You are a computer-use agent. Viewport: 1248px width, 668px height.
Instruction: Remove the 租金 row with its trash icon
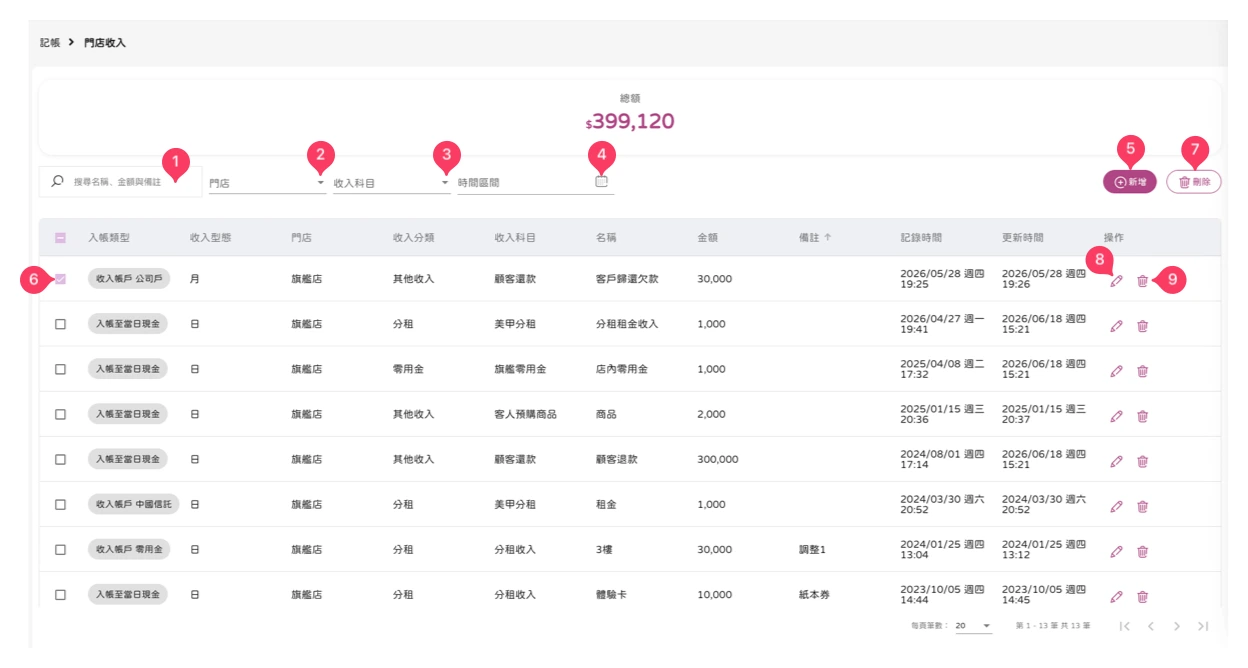[1142, 506]
